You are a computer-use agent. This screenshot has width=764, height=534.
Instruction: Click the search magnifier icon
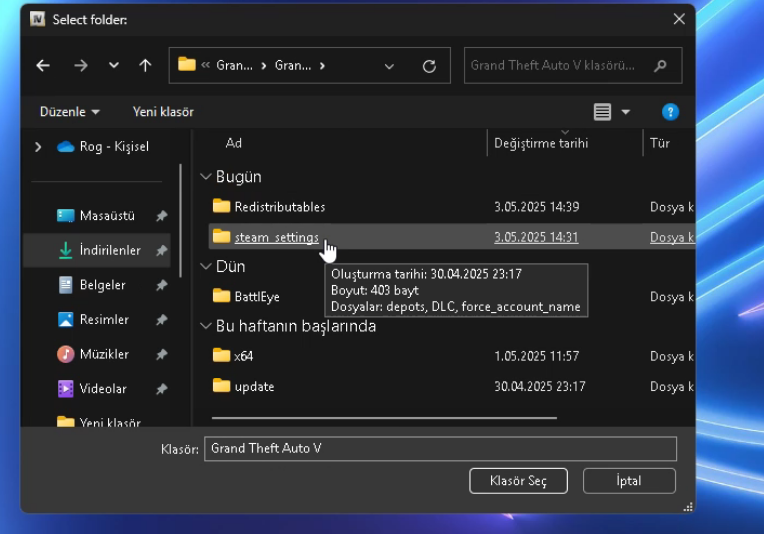(x=660, y=65)
